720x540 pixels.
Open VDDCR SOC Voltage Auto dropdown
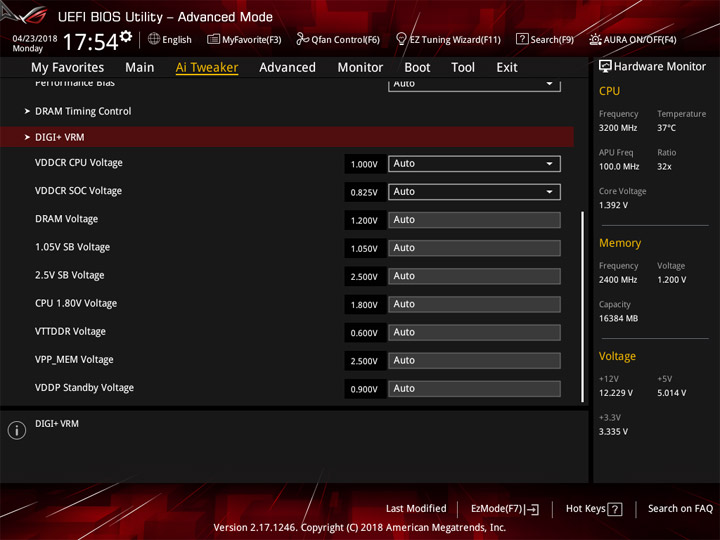click(474, 191)
